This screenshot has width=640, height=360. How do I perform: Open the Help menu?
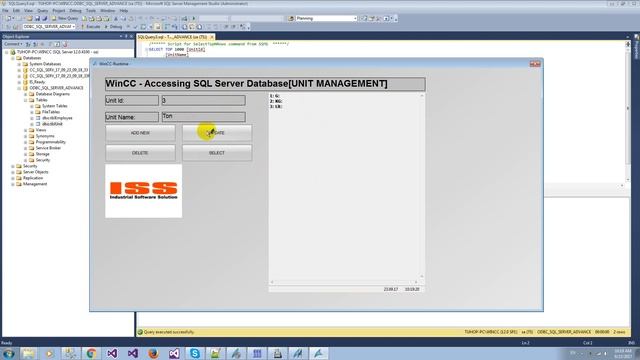click(123, 11)
